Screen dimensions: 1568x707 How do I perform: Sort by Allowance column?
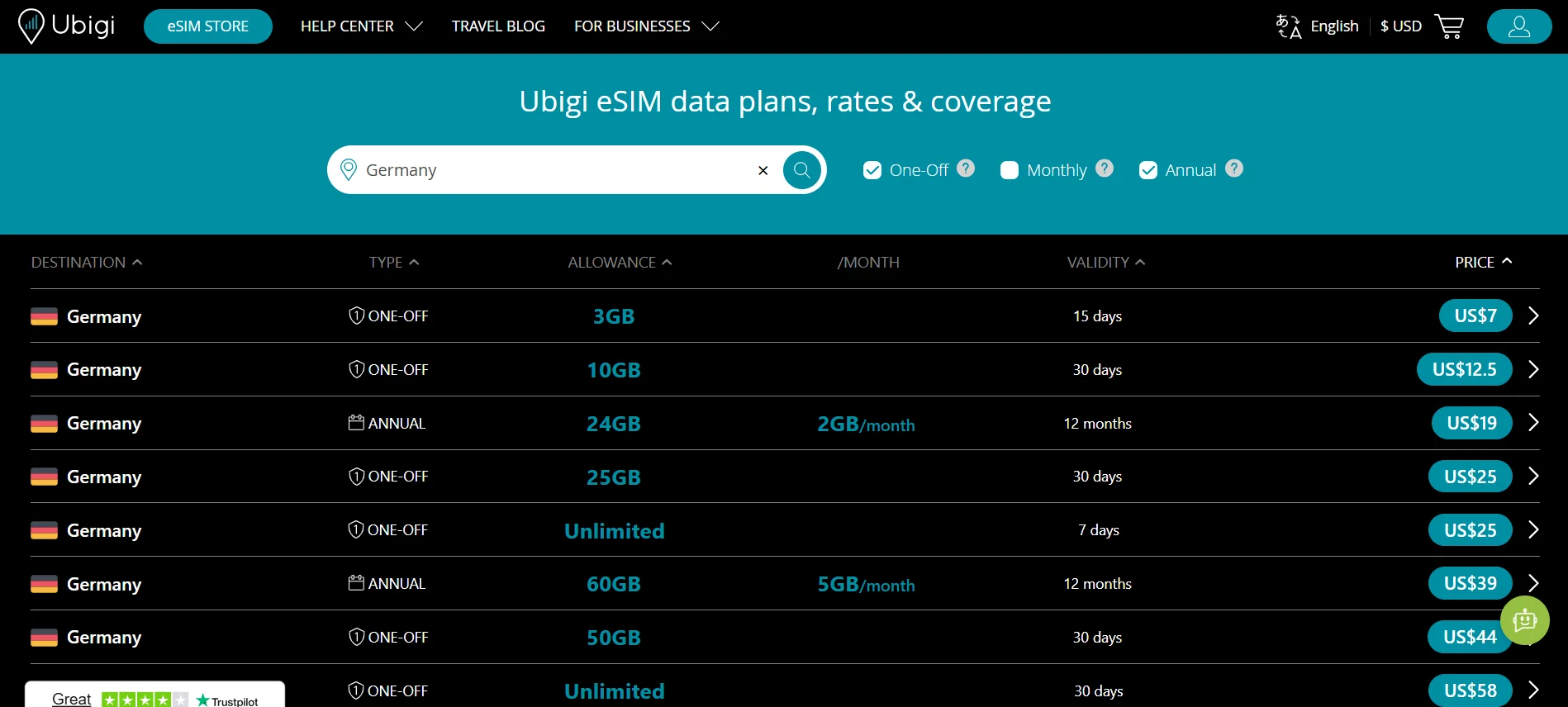pyautogui.click(x=620, y=262)
